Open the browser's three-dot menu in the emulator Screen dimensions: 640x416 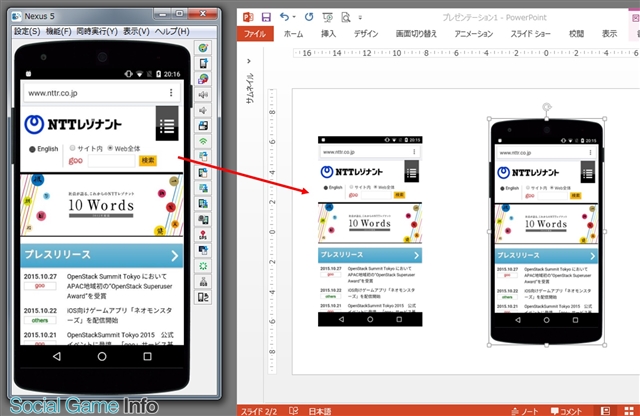(x=171, y=93)
